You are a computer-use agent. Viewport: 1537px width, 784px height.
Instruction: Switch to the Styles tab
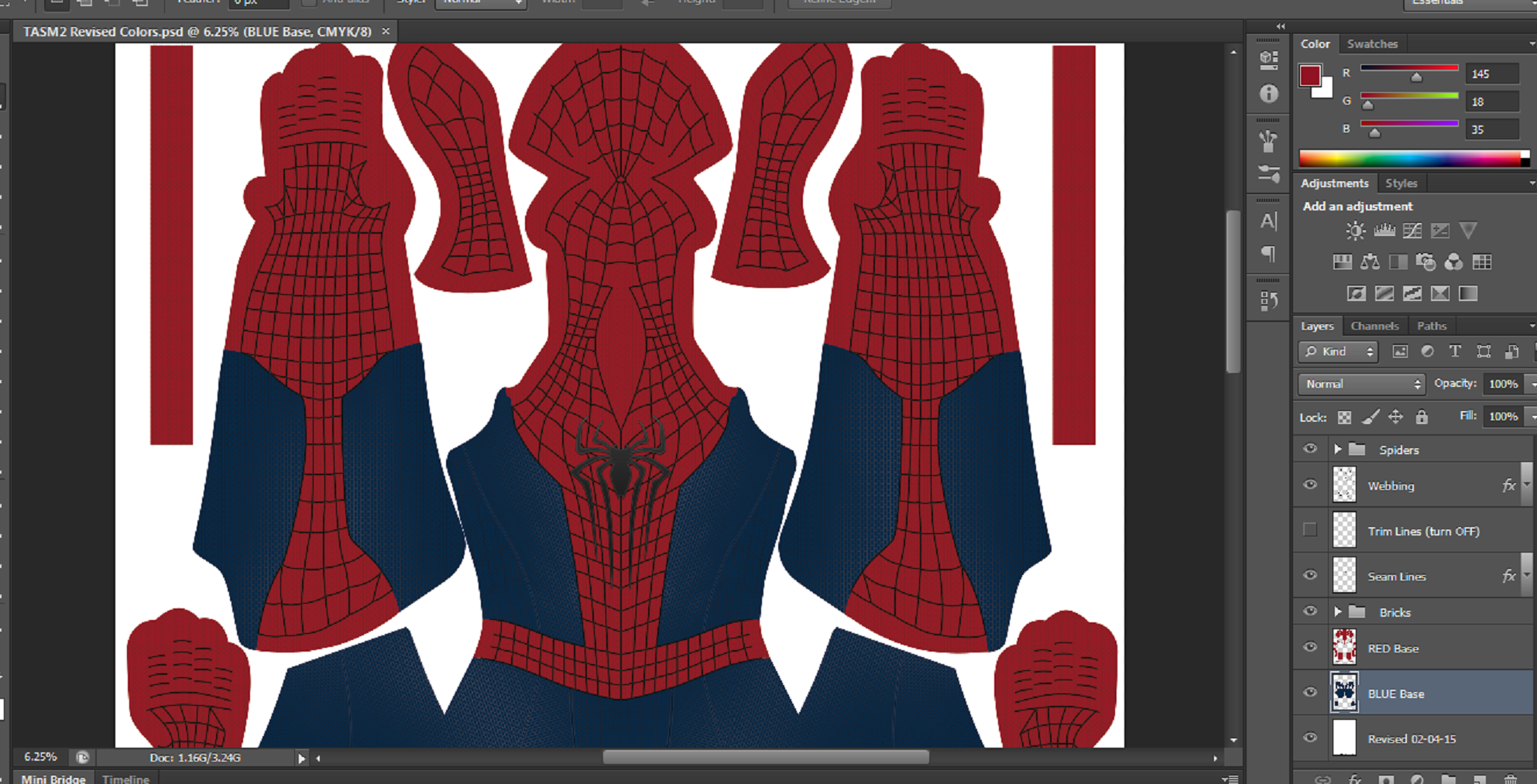(x=1401, y=183)
